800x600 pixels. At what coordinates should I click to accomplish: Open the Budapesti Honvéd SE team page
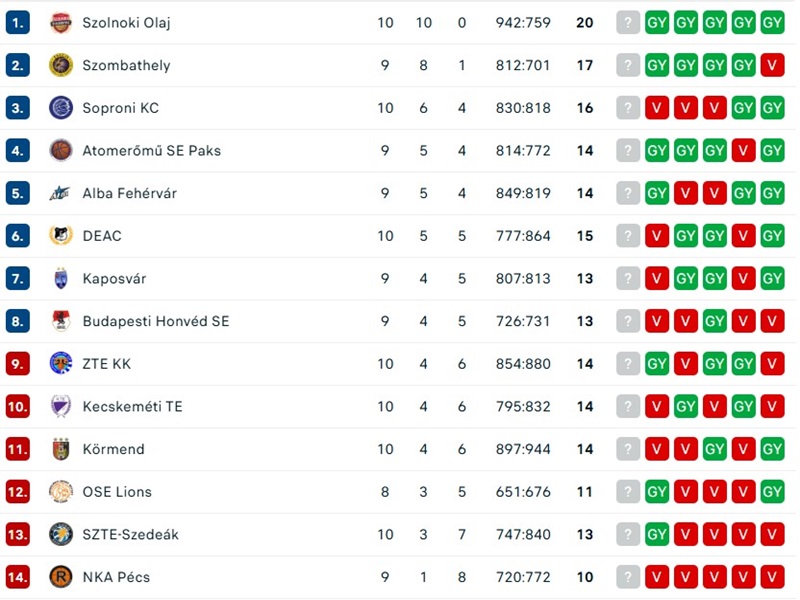155,321
